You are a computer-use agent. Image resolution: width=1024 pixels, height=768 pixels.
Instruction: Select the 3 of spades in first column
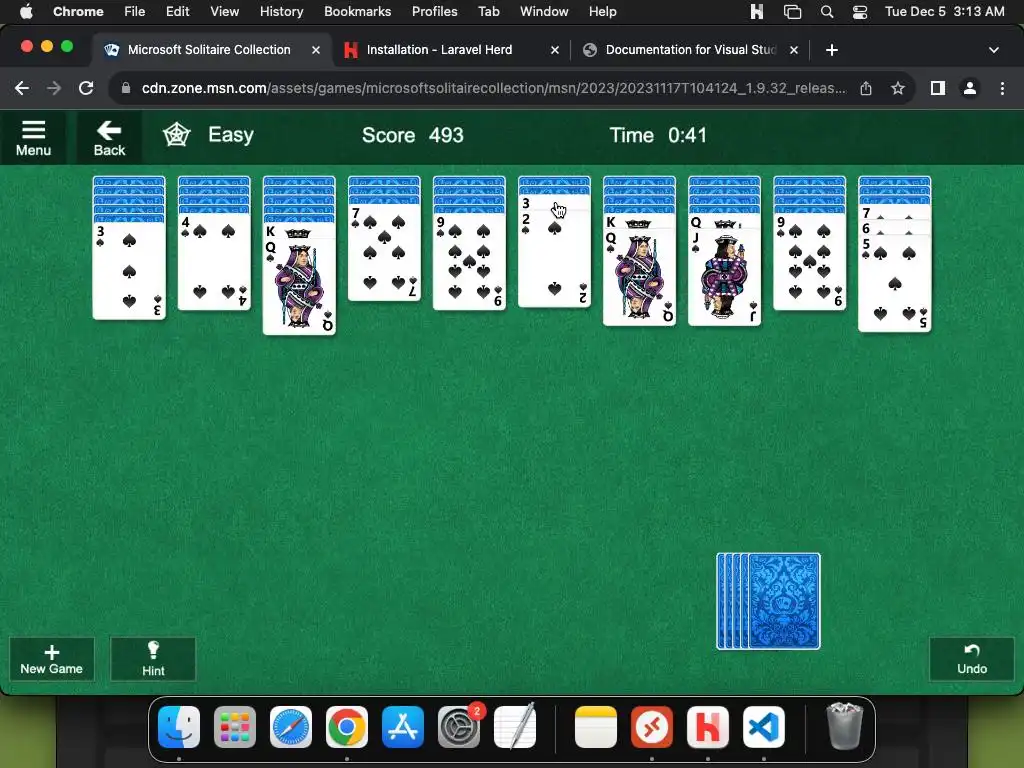click(x=129, y=271)
